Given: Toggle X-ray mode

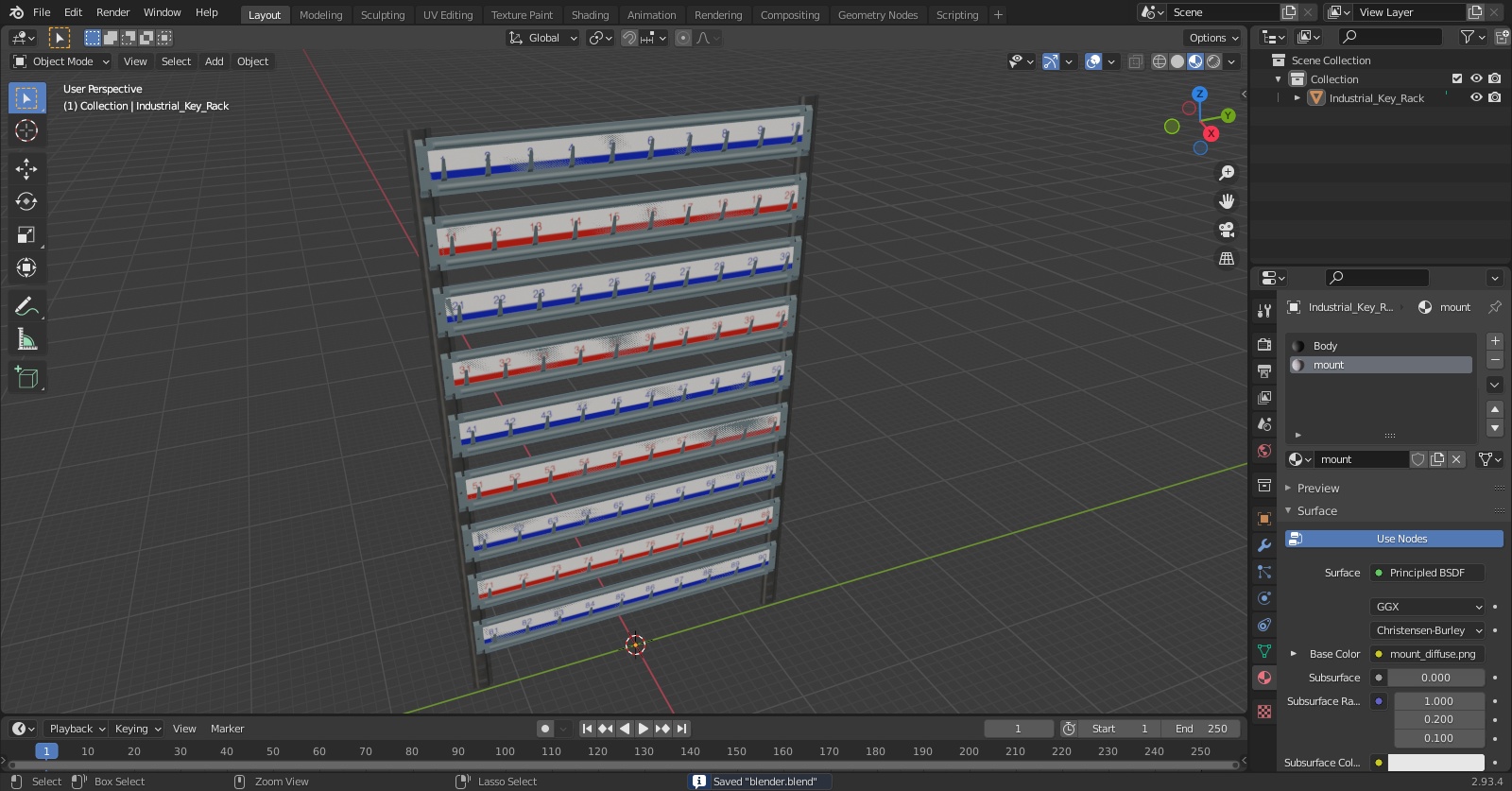Looking at the screenshot, I should (x=1135, y=61).
